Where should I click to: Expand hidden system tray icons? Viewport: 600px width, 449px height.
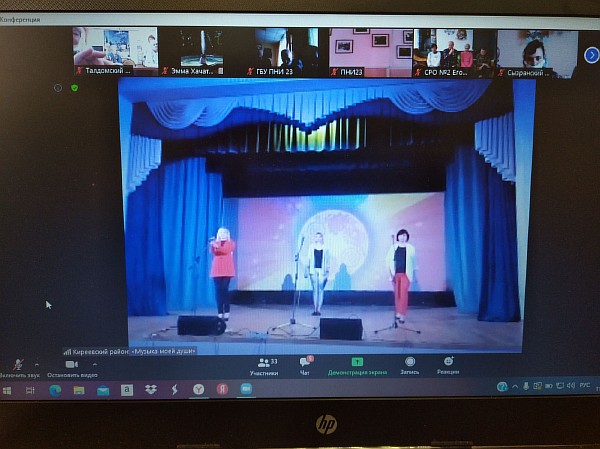[515, 387]
